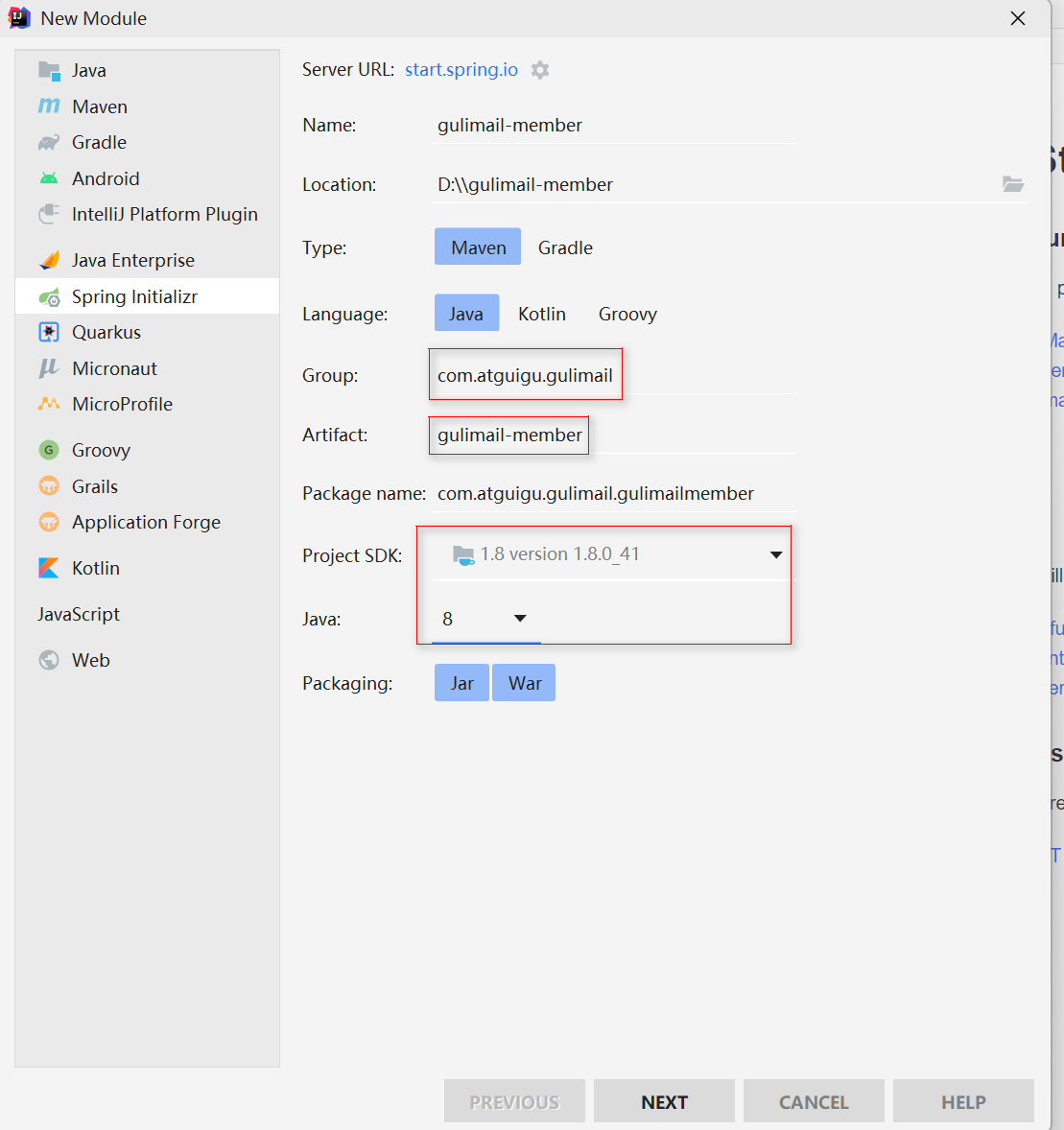Select Kotlin in generator list
1064x1130 pixels.
tap(147, 568)
